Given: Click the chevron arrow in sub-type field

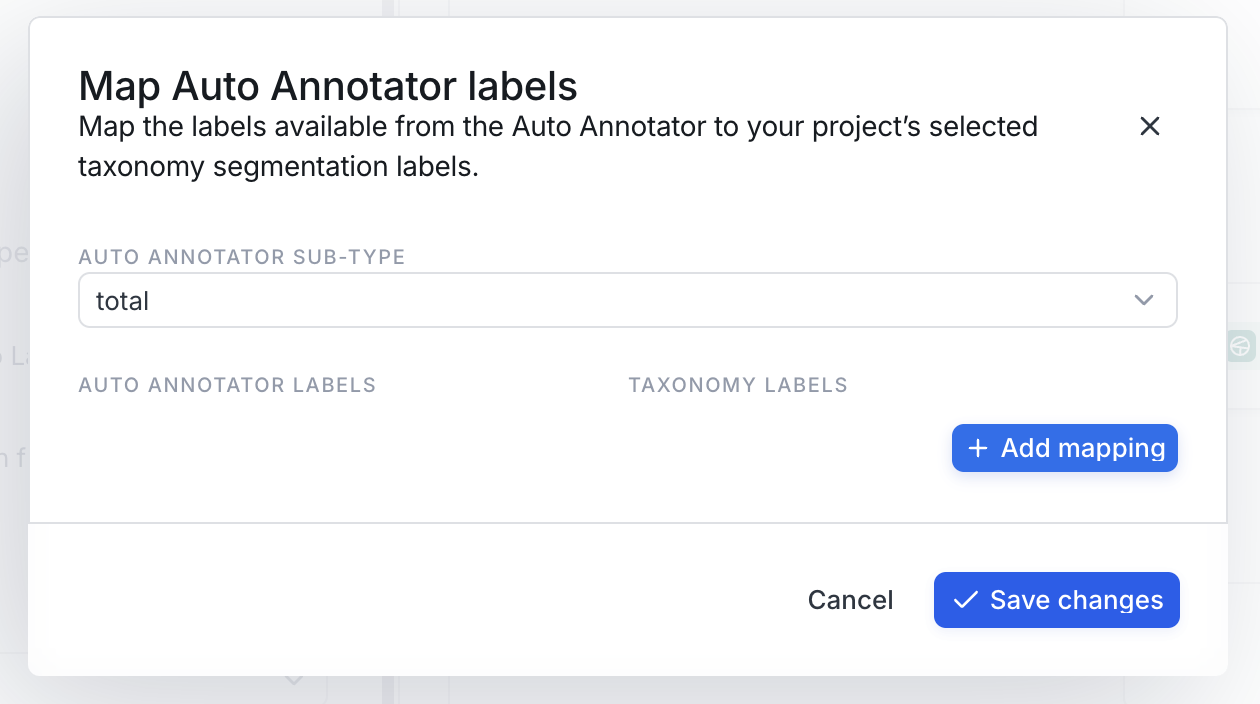Looking at the screenshot, I should click(x=1144, y=300).
